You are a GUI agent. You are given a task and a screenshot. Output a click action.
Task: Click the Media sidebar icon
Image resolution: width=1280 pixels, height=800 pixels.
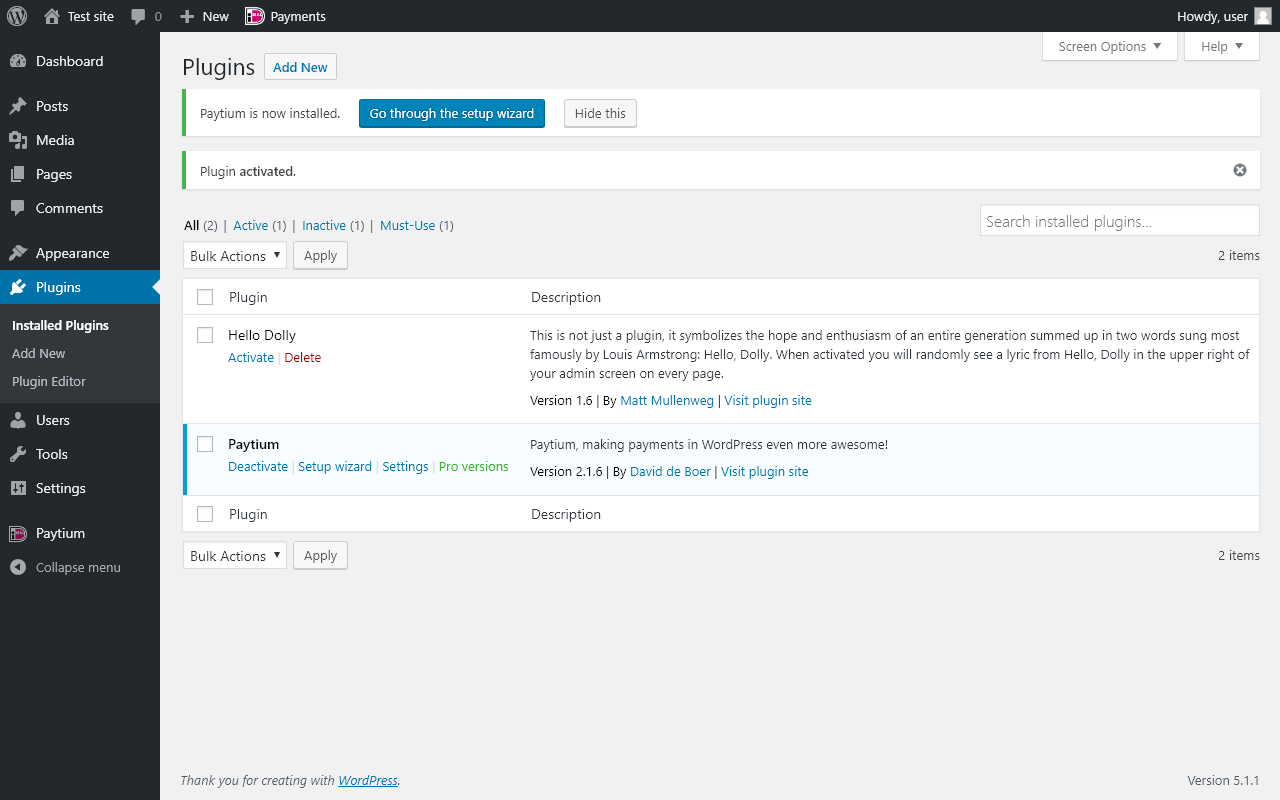tap(18, 140)
